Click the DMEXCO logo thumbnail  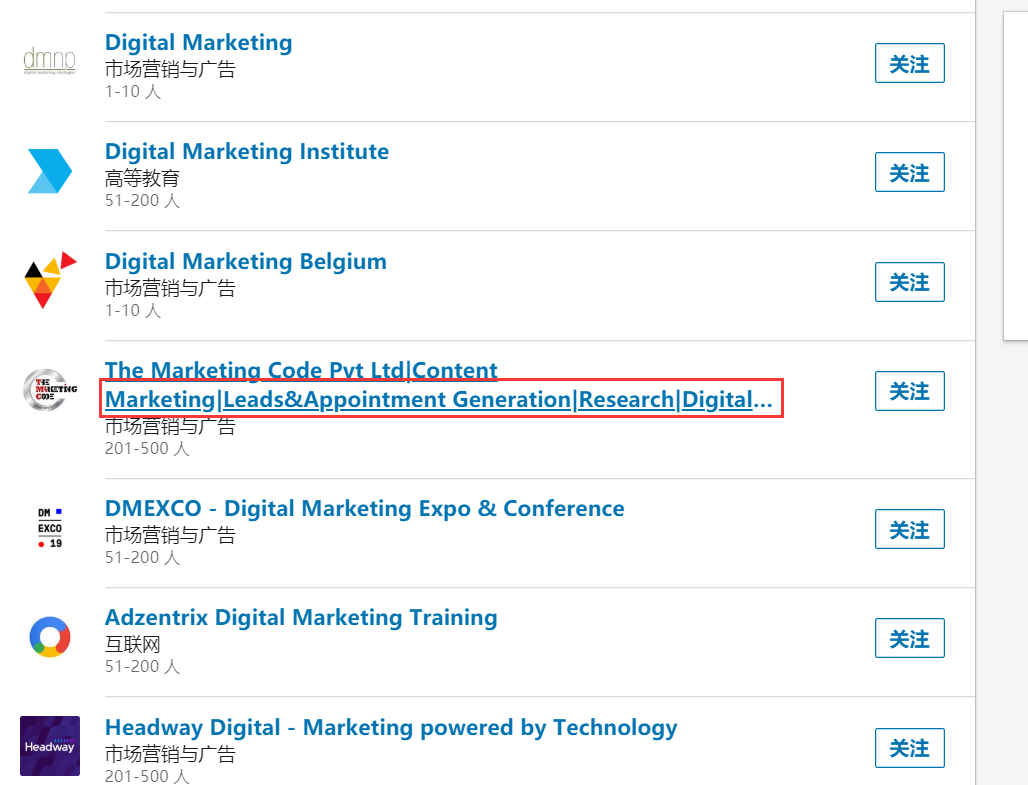tap(49, 527)
